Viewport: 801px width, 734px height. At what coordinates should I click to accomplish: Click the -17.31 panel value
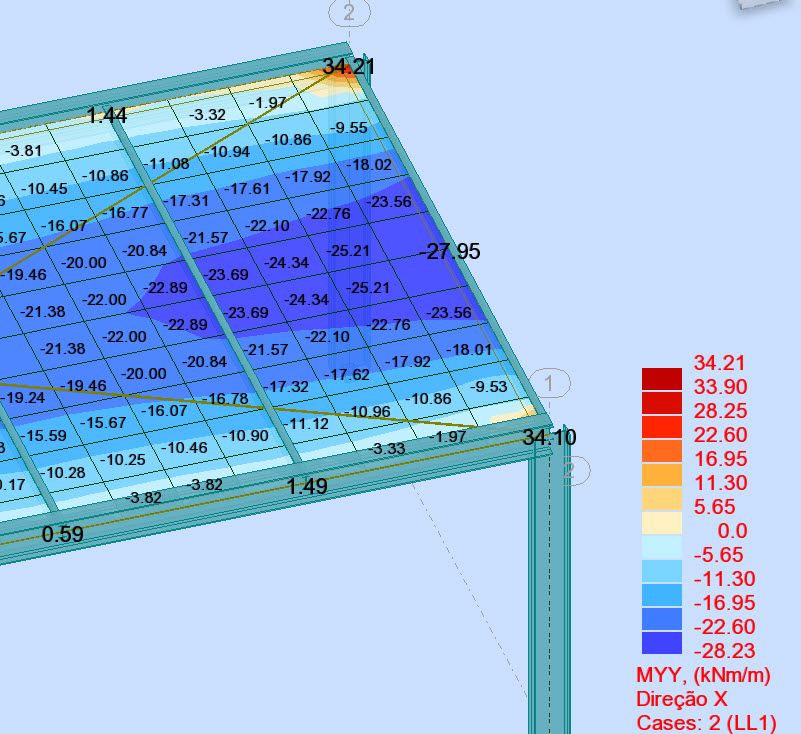click(186, 201)
